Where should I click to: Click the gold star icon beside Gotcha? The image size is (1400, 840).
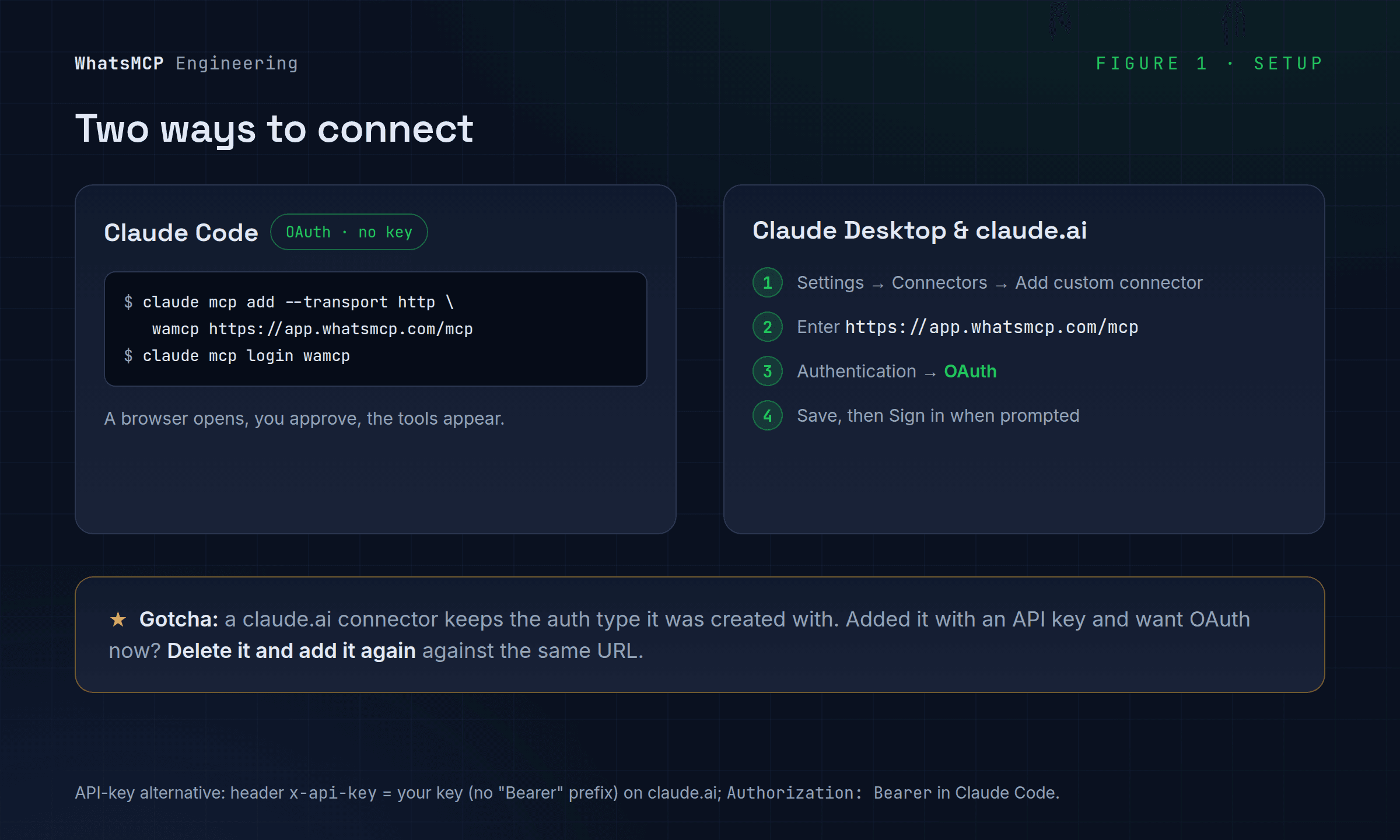[118, 619]
